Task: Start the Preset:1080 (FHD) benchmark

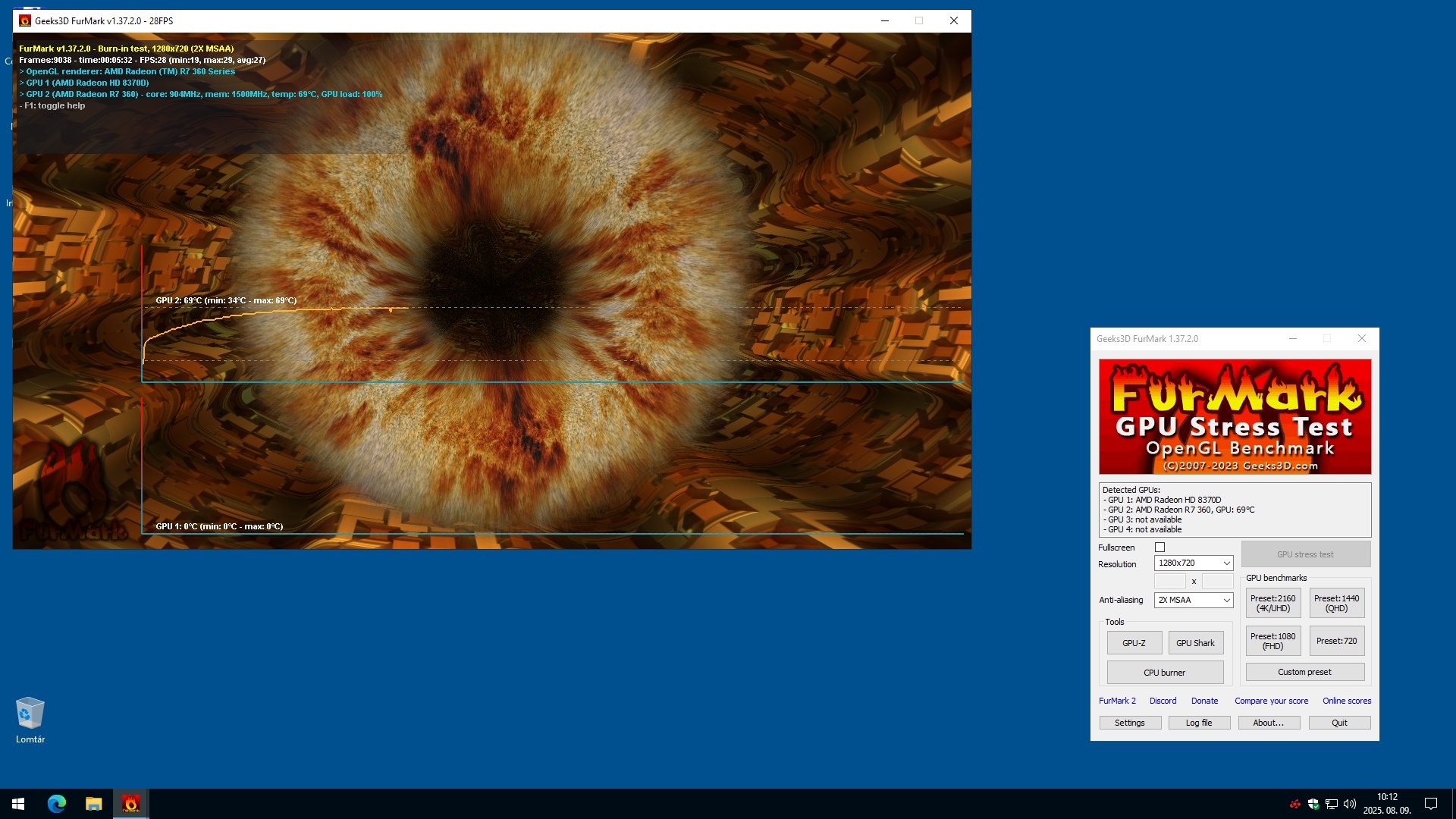Action: click(1272, 641)
